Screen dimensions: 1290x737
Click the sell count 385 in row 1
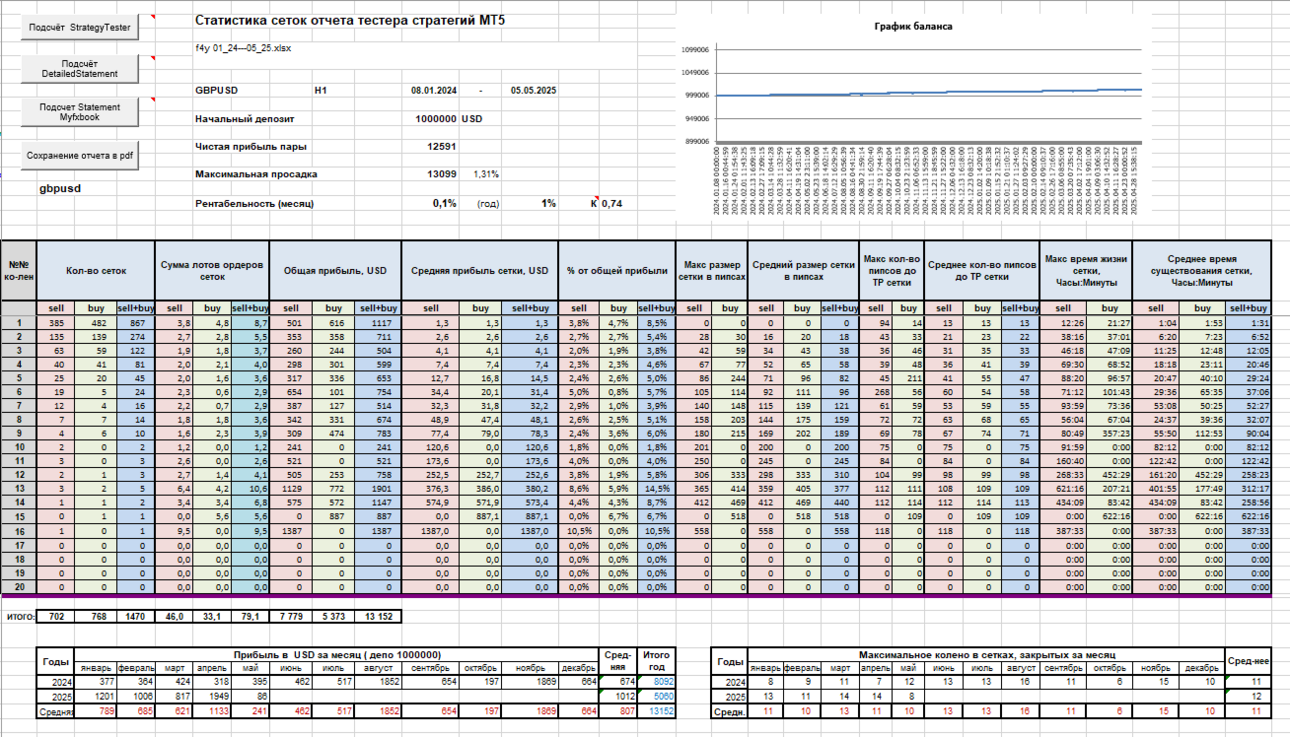pos(56,323)
